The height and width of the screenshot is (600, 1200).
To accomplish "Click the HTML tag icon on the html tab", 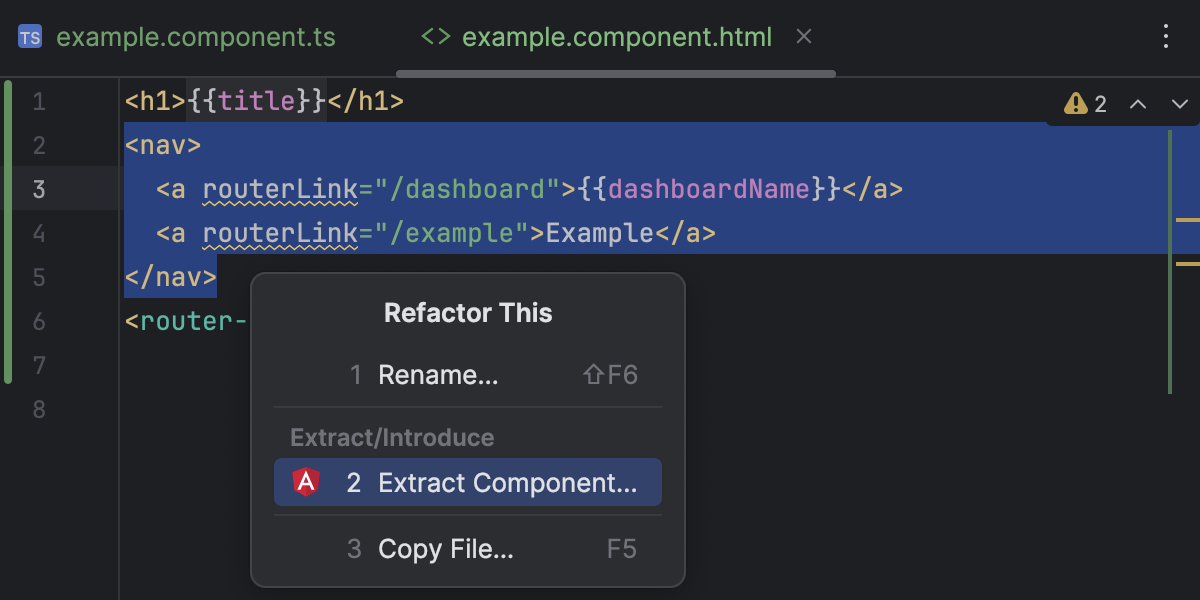I will click(x=434, y=37).
